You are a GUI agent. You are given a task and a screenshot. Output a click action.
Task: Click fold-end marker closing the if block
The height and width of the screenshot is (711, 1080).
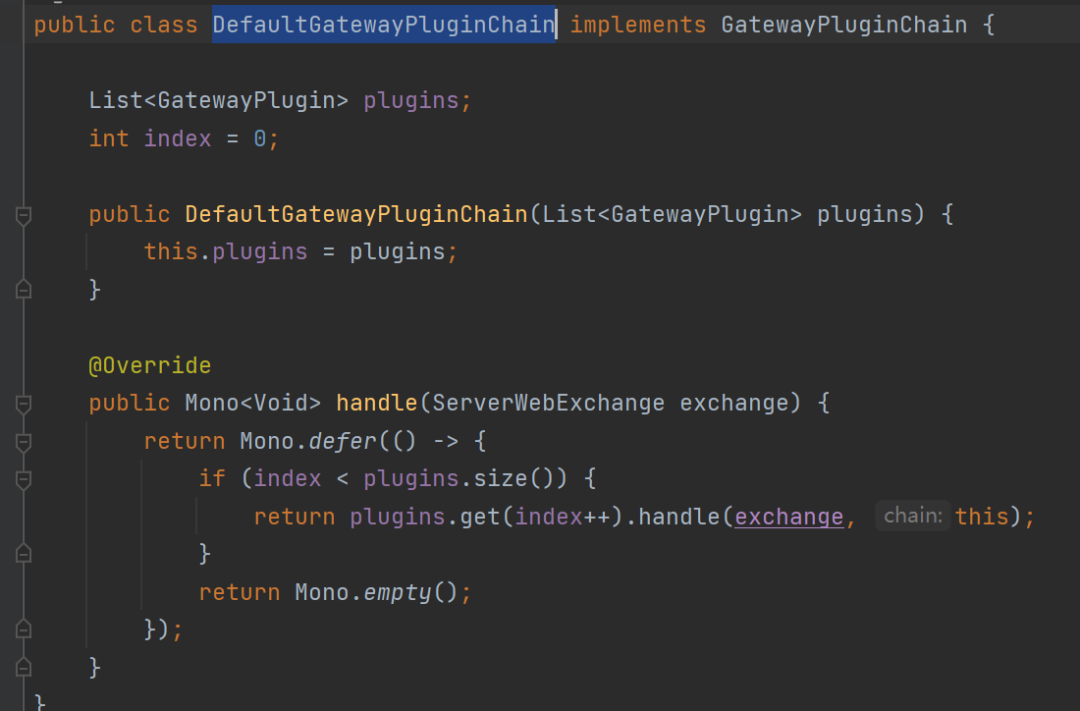23,555
